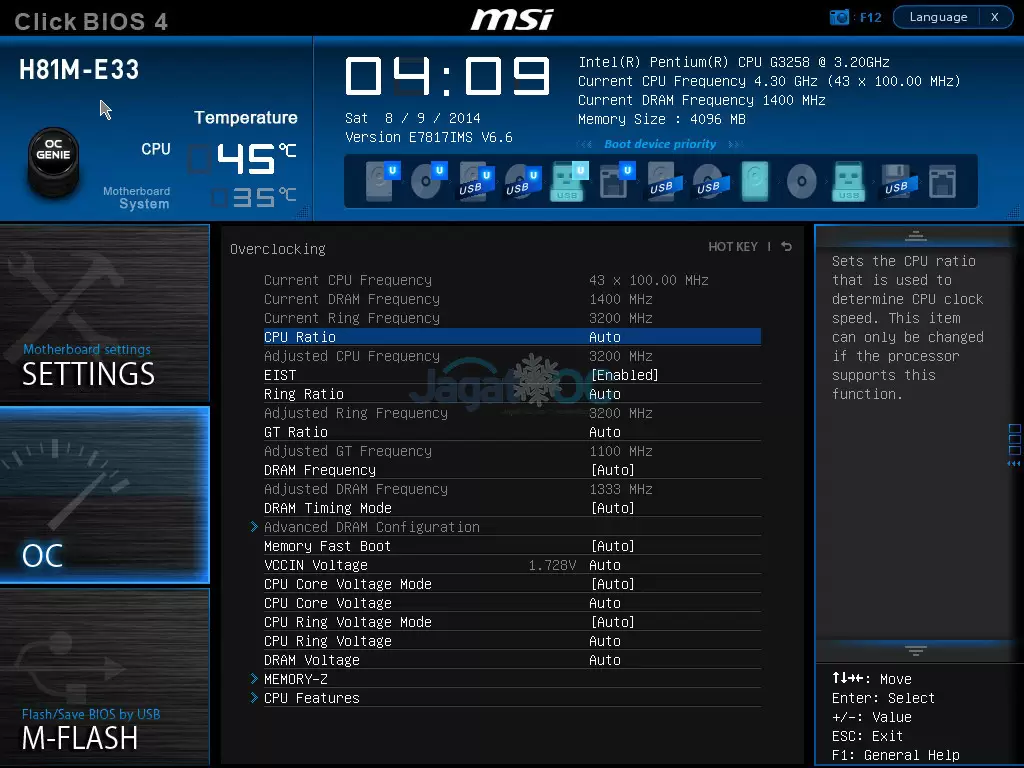The image size is (1024, 768).
Task: Select first UEFI hard disk boot device
Action: tap(380, 182)
